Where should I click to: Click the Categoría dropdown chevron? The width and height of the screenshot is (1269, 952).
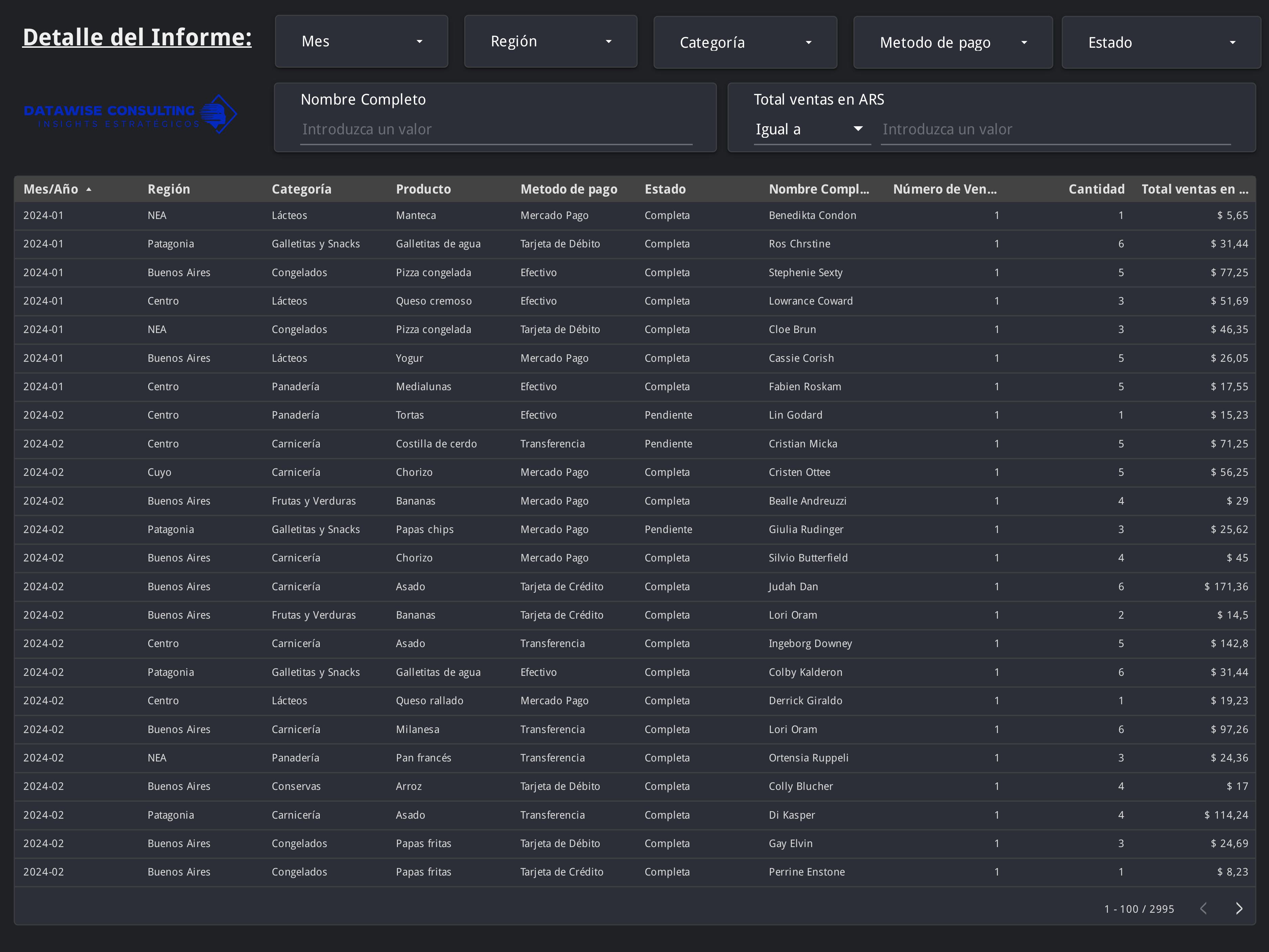pos(809,42)
